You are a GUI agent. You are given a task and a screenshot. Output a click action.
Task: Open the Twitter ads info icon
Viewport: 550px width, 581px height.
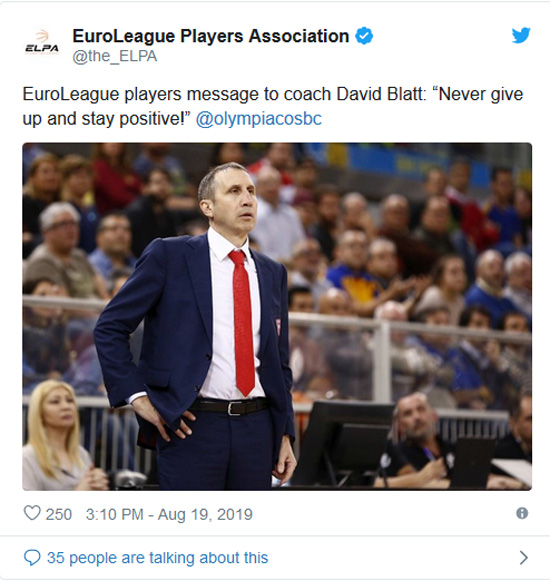coord(522,513)
